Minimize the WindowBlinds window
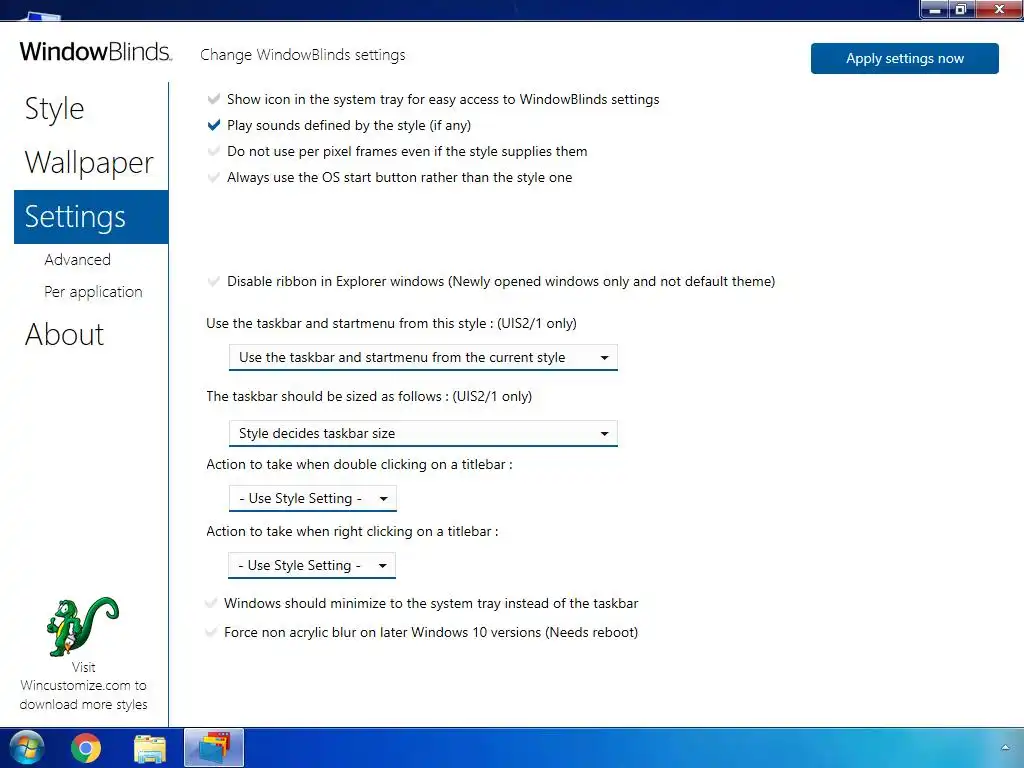Viewport: 1024px width, 768px height. pos(935,9)
